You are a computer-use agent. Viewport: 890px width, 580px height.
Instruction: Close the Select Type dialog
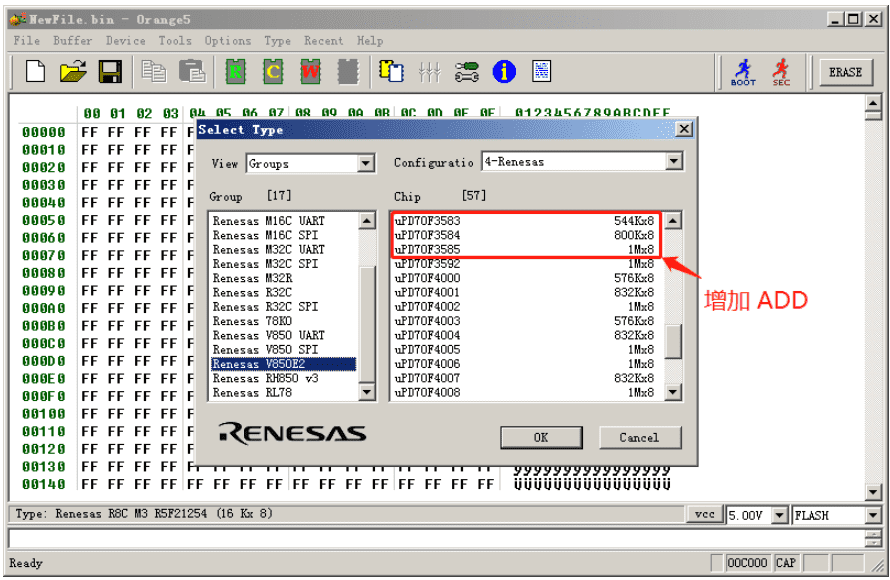(x=684, y=129)
